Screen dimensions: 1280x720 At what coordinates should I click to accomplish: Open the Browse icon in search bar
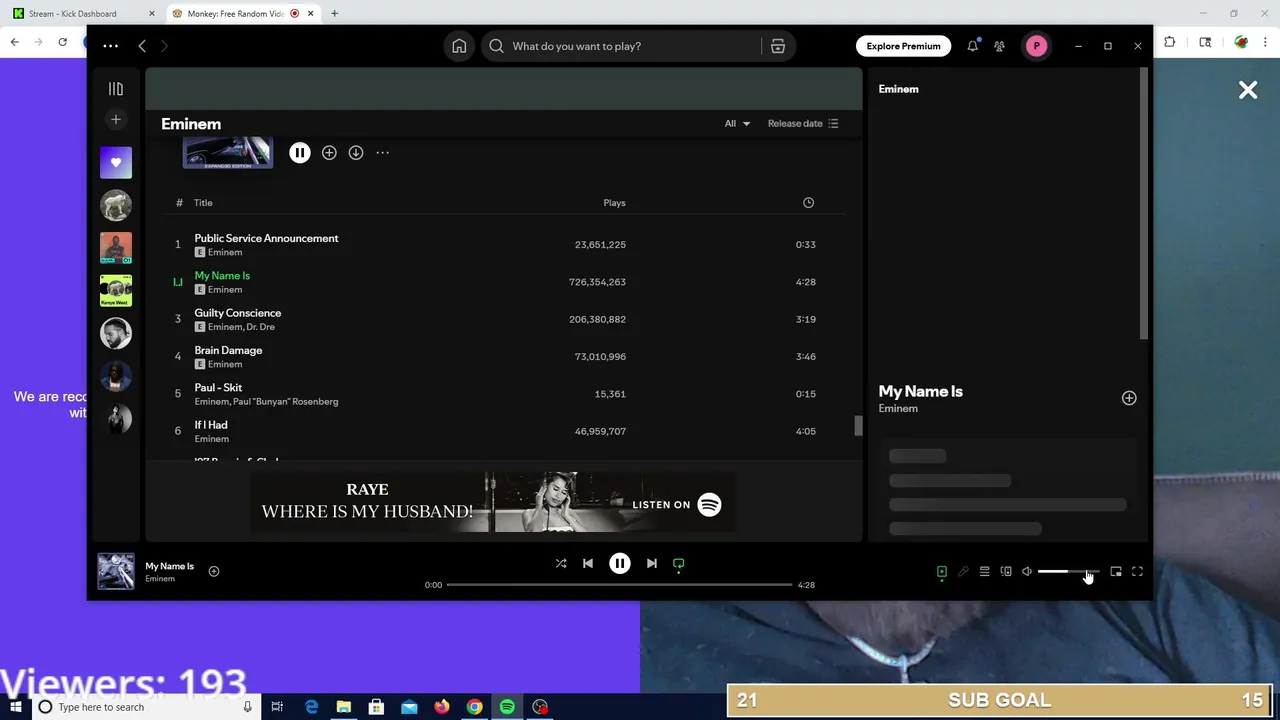tap(778, 46)
